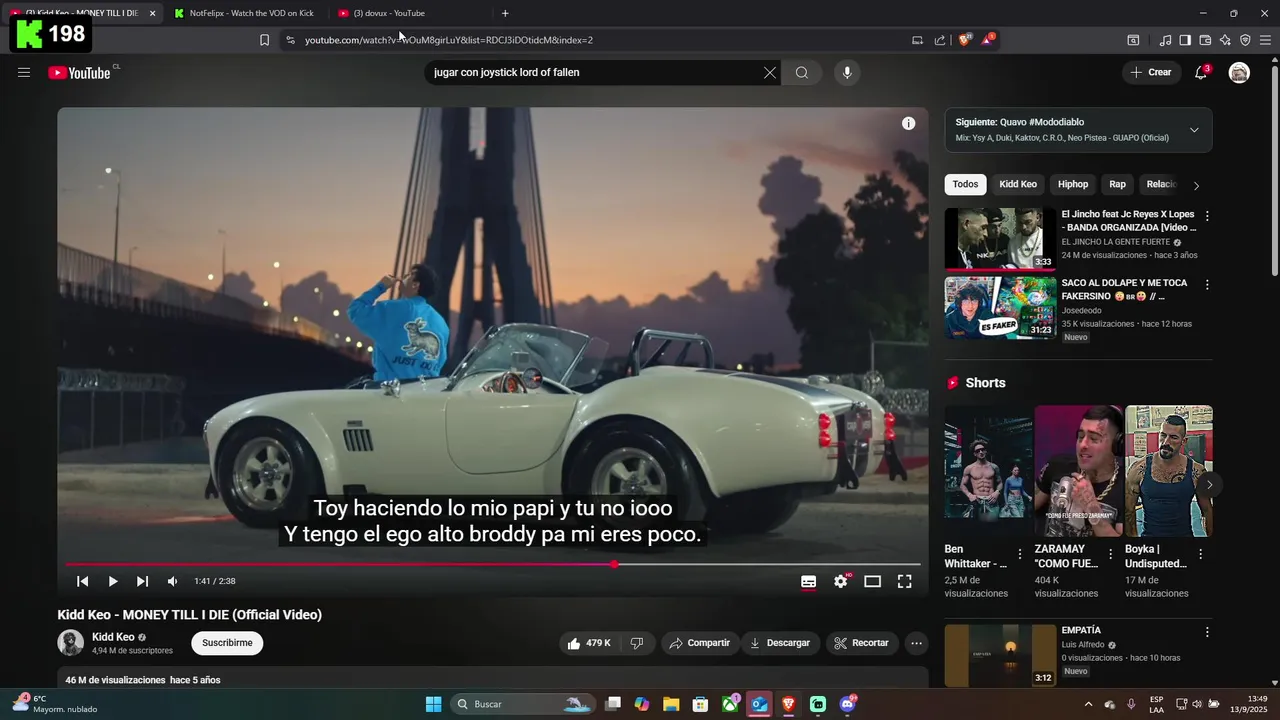This screenshot has width=1280, height=720.
Task: Open options for EMPATÍA video
Action: 1207,632
